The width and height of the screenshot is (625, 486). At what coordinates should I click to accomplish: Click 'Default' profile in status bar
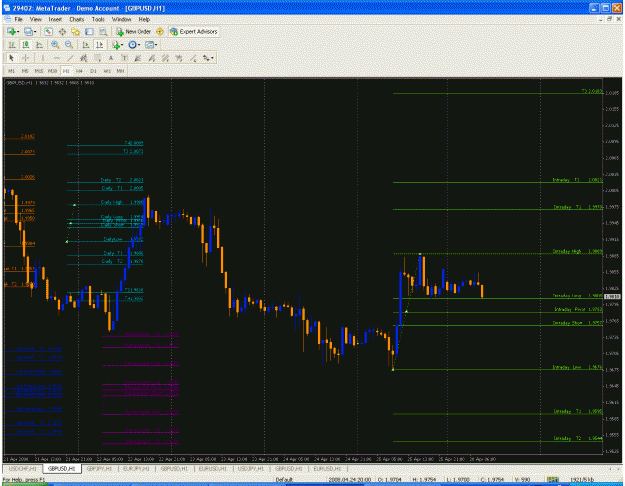pyautogui.click(x=284, y=480)
